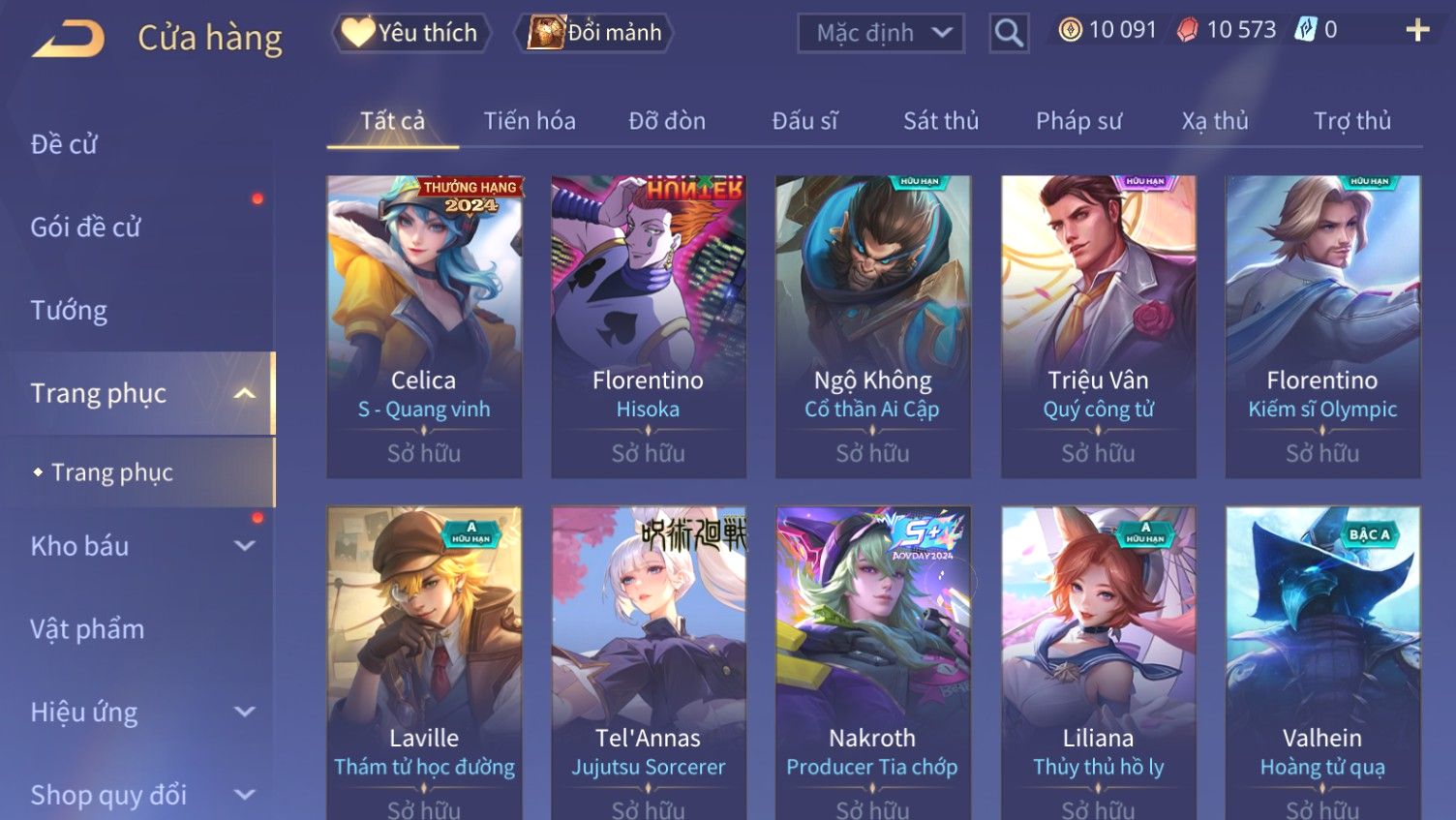Switch to the Tiến hóa tab
The image size is (1456, 820).
pyautogui.click(x=530, y=121)
